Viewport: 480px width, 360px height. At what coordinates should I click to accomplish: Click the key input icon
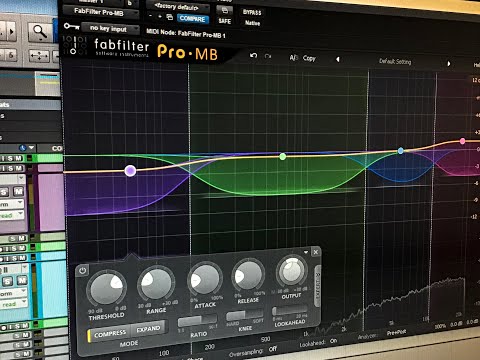click(71, 26)
